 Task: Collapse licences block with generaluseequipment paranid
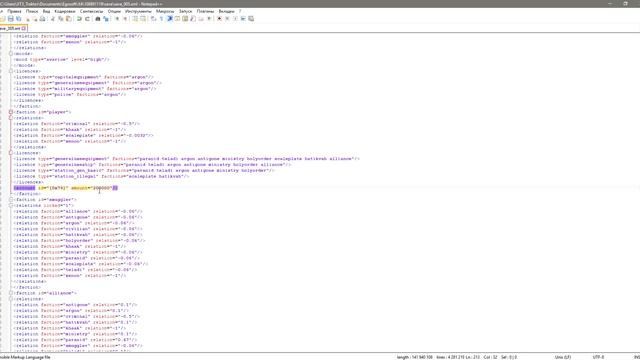[x=11, y=153]
